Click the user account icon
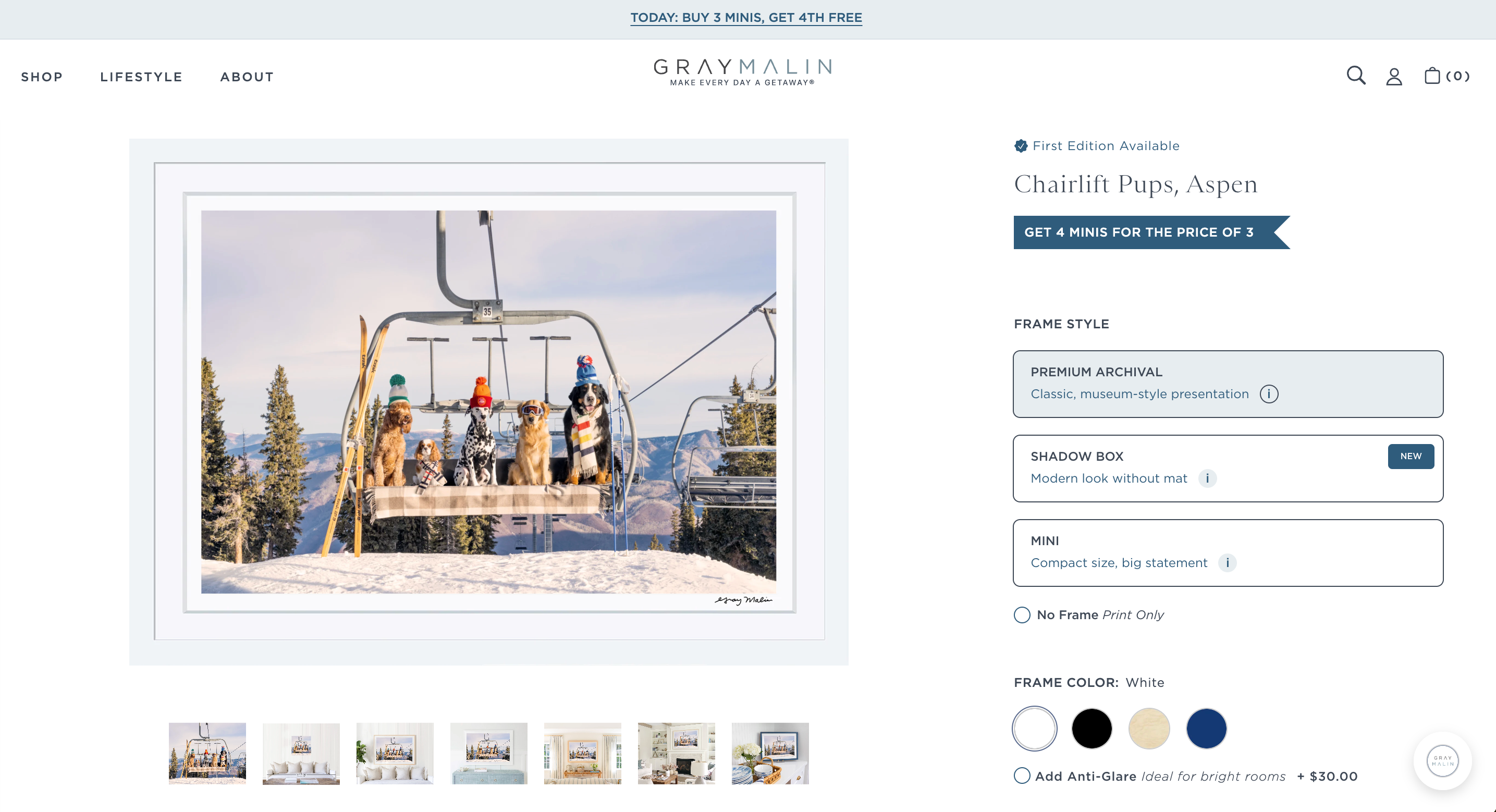1496x812 pixels. click(x=1394, y=77)
